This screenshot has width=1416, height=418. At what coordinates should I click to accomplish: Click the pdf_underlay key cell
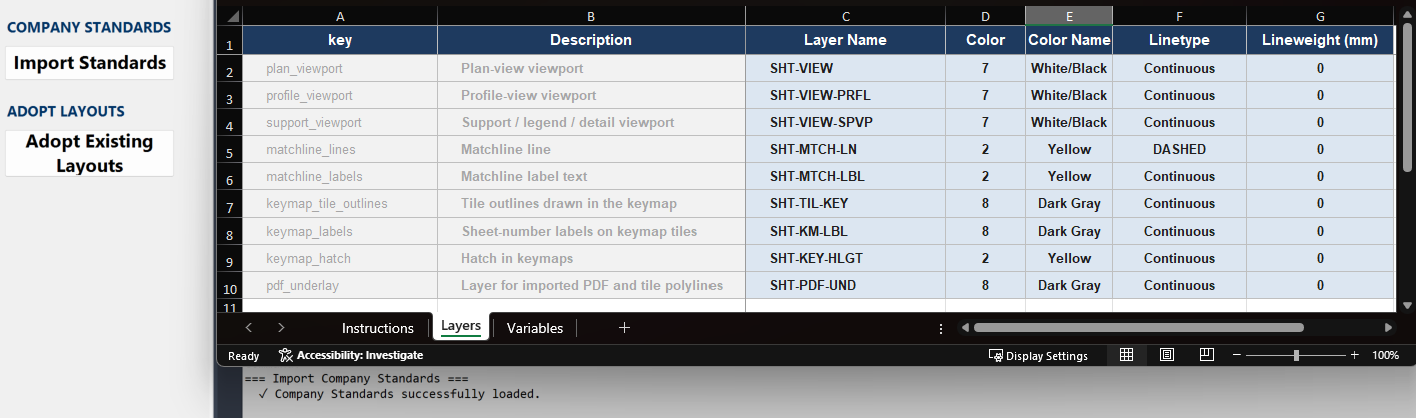point(340,285)
